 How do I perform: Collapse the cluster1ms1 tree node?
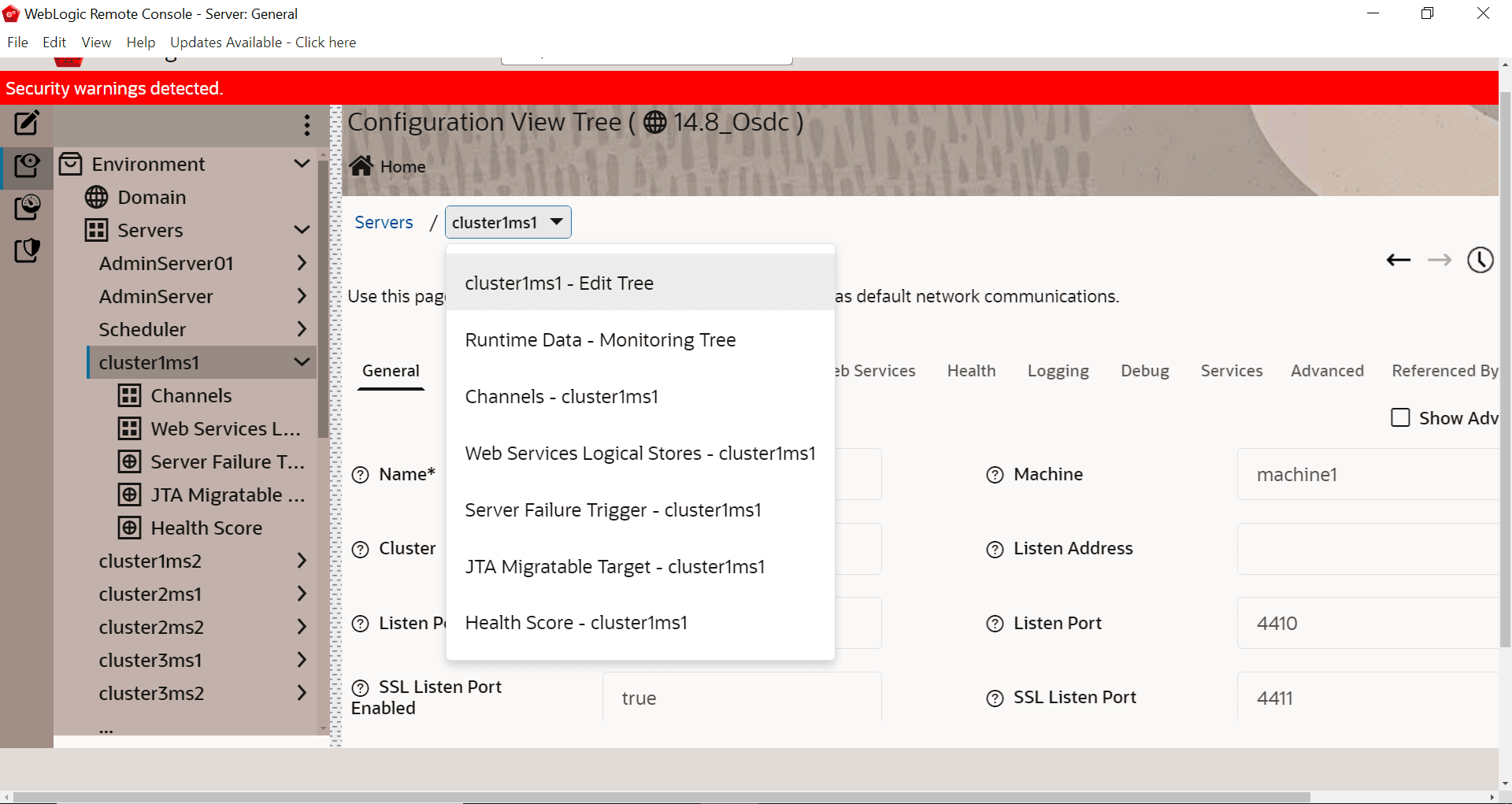point(302,362)
